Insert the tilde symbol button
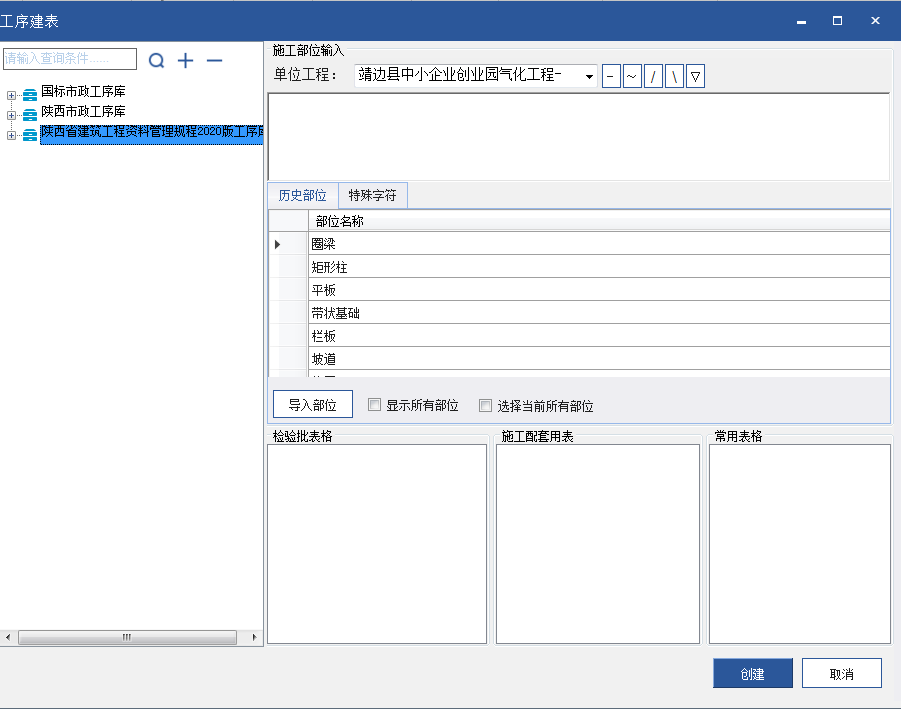901x709 pixels. pyautogui.click(x=632, y=76)
